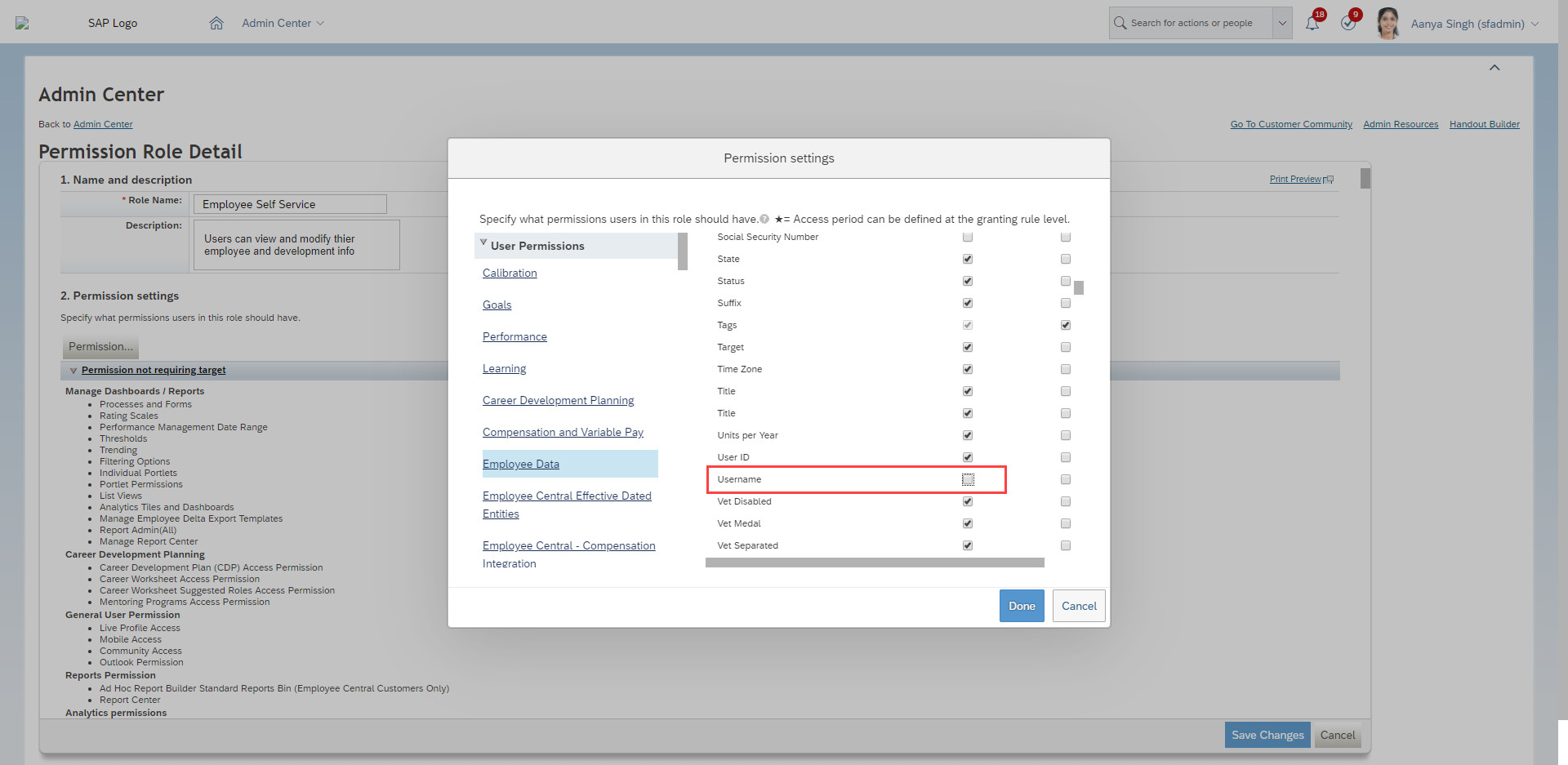Cancel the Permission settings dialog
1568x765 pixels.
1079,606
